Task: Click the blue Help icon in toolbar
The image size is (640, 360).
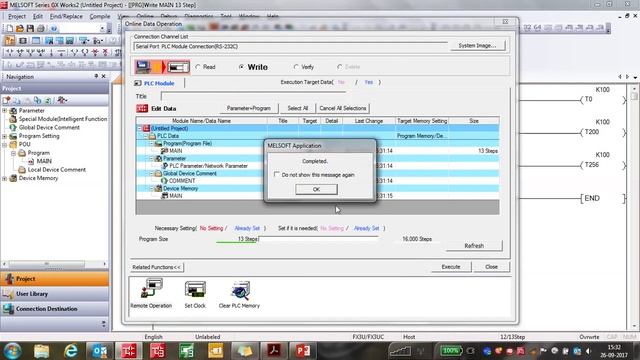Action: point(54,29)
